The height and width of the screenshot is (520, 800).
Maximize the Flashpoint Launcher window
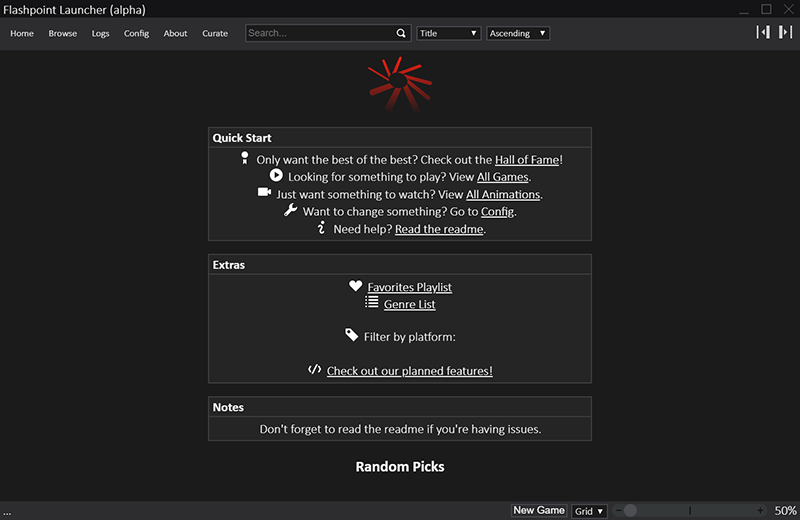[x=766, y=9]
